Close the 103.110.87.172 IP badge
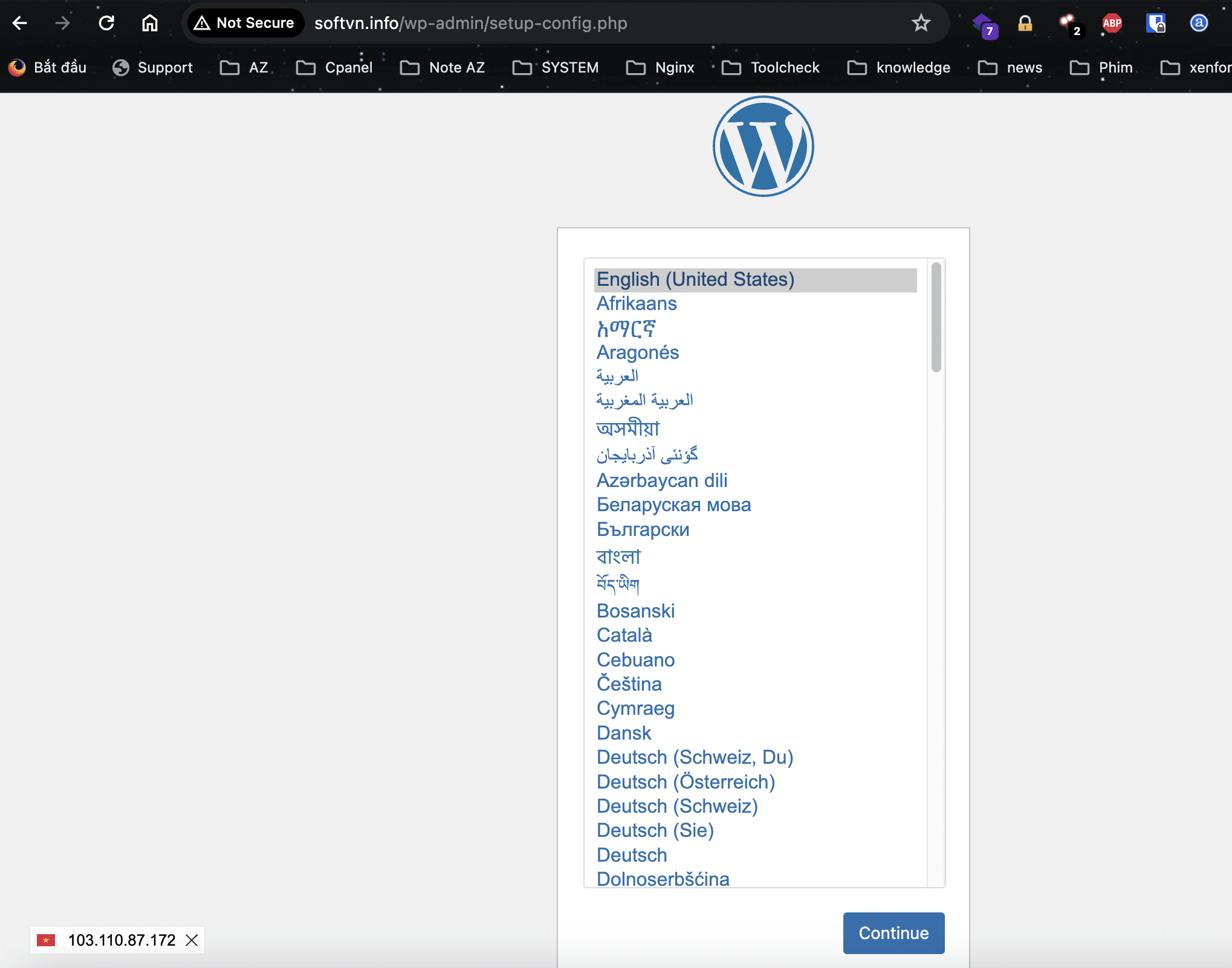1232x968 pixels. pyautogui.click(x=192, y=940)
